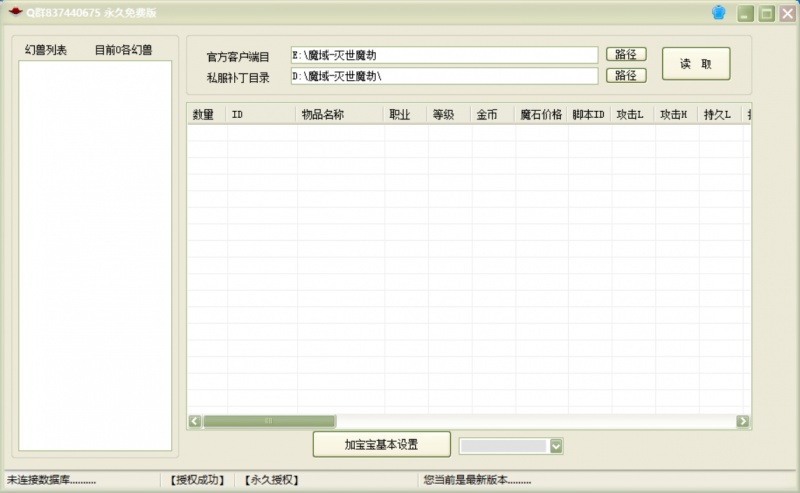Sort by 数量 column header
Image resolution: width=800 pixels, height=493 pixels.
pos(207,114)
